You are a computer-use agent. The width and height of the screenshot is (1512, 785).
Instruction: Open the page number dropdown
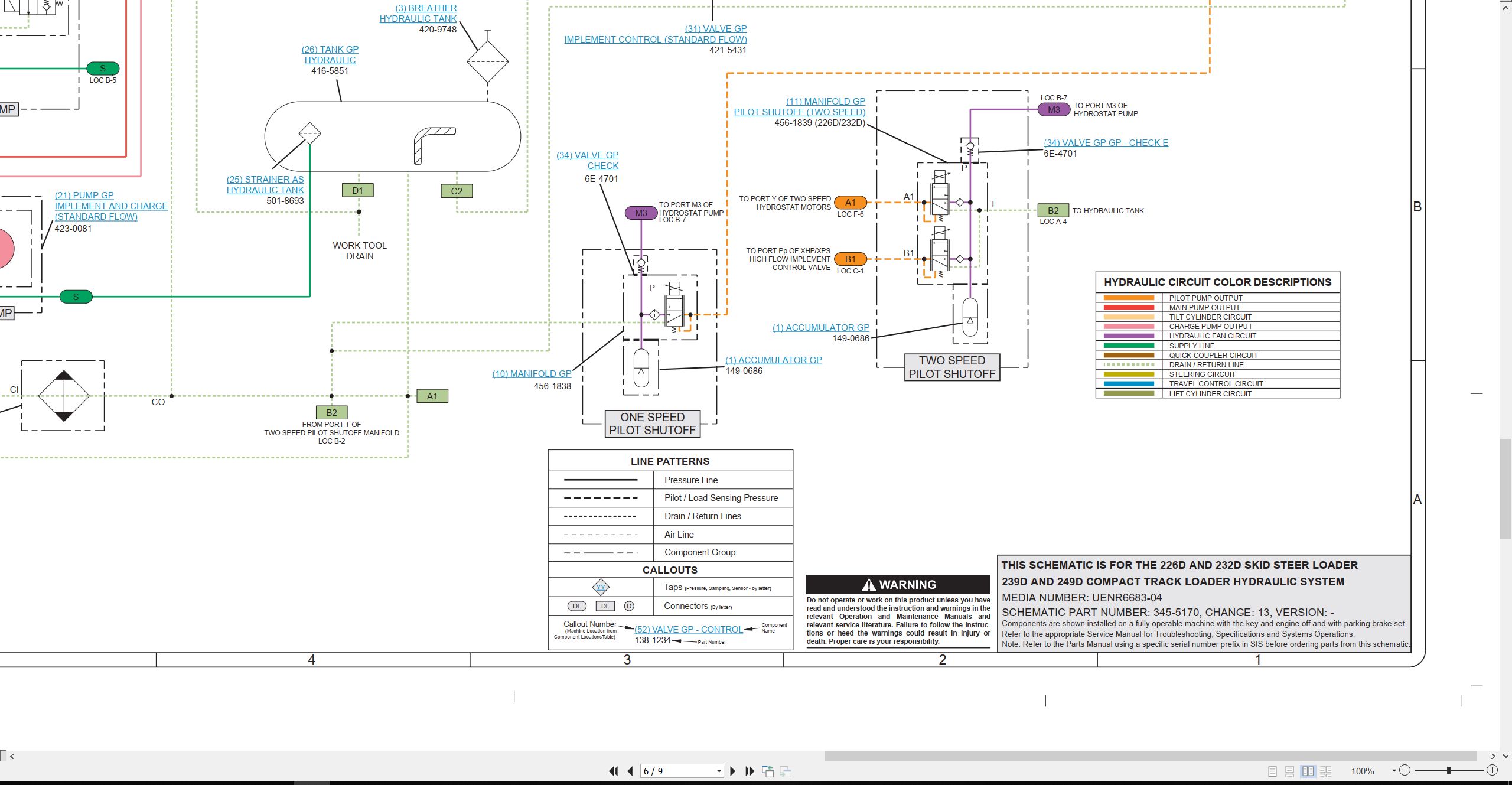[719, 771]
